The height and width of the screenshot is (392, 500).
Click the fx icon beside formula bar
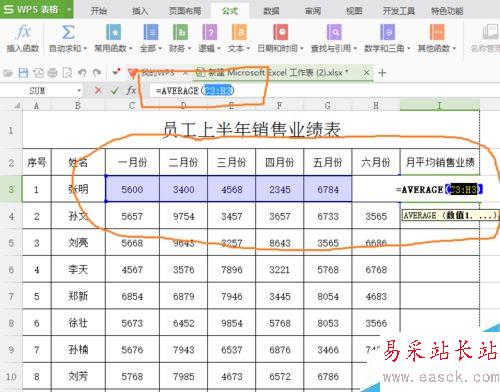pos(131,90)
